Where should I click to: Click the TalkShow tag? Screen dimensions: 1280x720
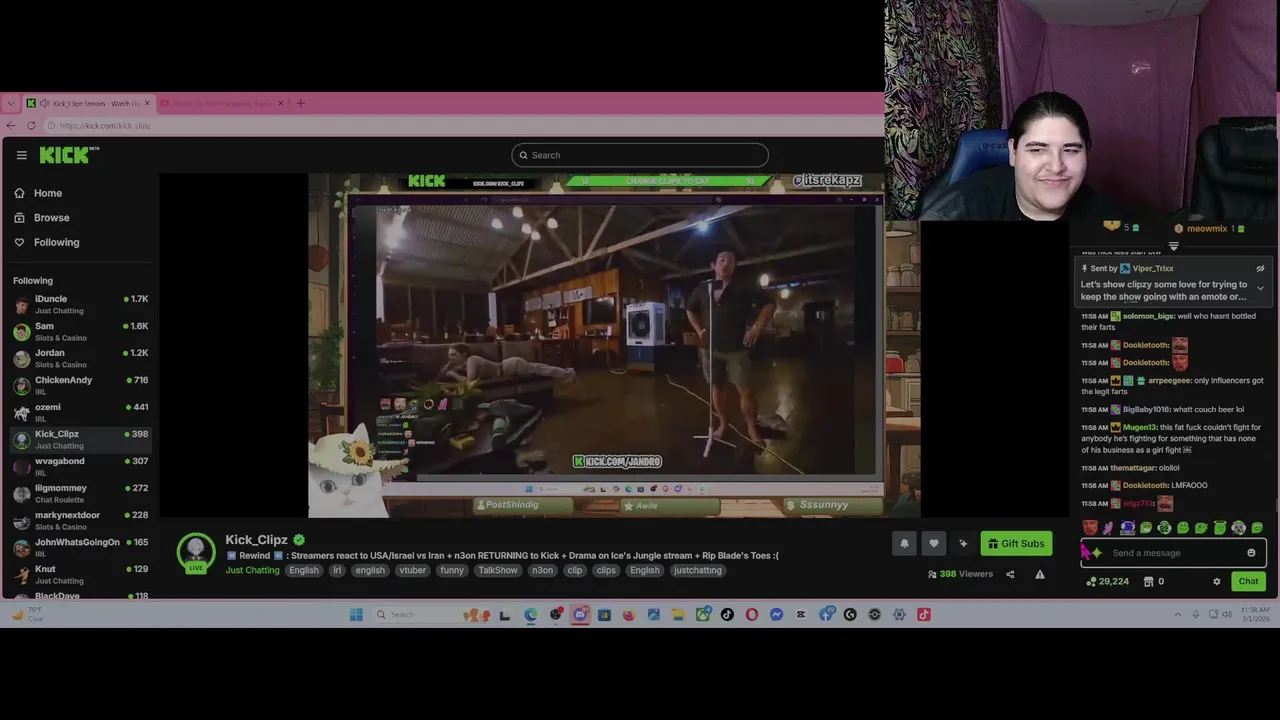coord(497,570)
